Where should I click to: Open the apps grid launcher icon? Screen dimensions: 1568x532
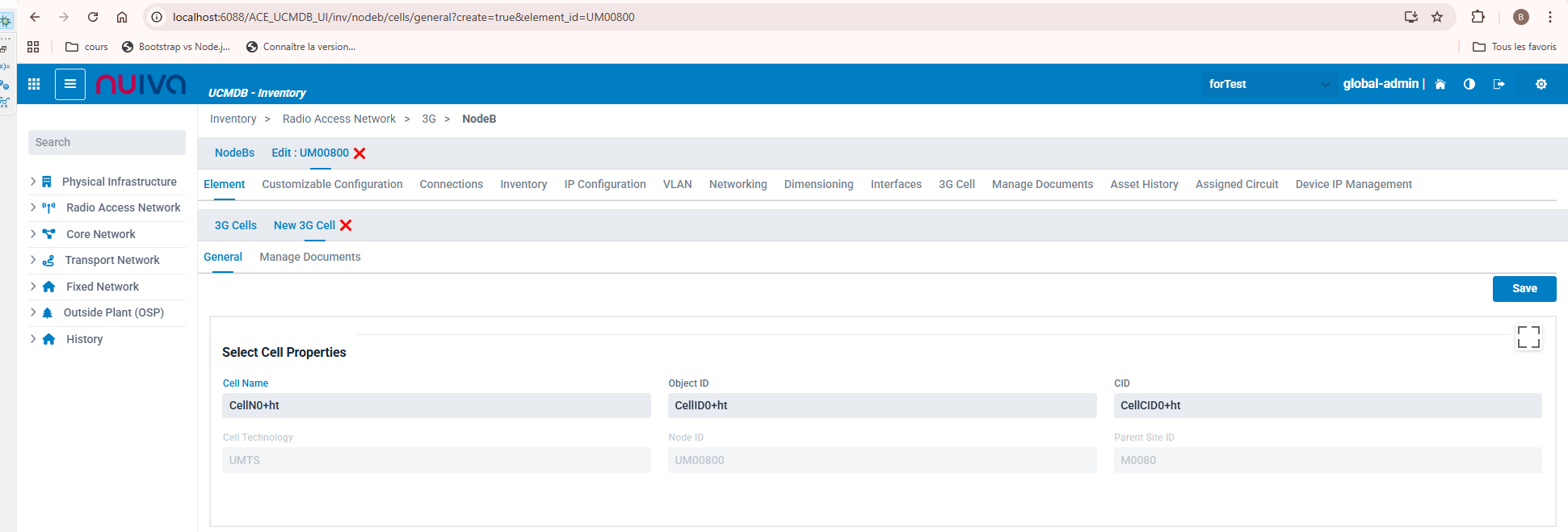tap(34, 84)
